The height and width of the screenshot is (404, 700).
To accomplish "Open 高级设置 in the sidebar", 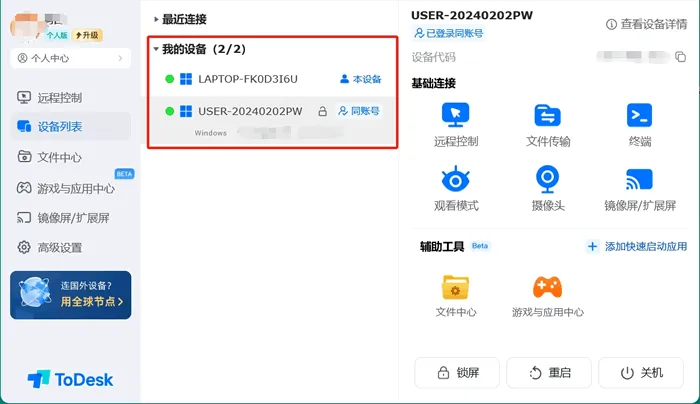I will 71,247.
